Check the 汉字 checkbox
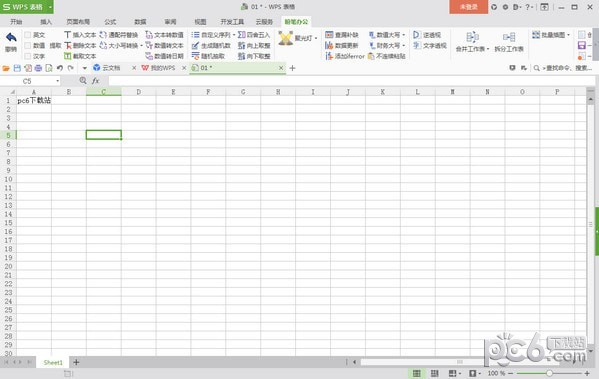 pos(28,56)
